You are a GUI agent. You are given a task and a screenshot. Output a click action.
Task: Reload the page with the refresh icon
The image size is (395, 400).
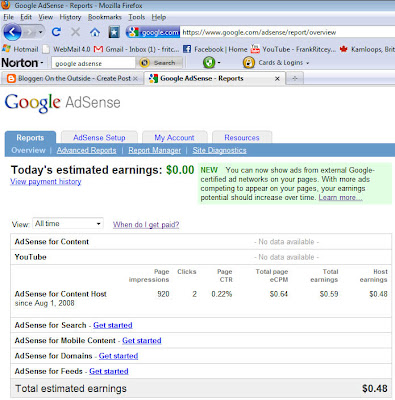[56, 32]
